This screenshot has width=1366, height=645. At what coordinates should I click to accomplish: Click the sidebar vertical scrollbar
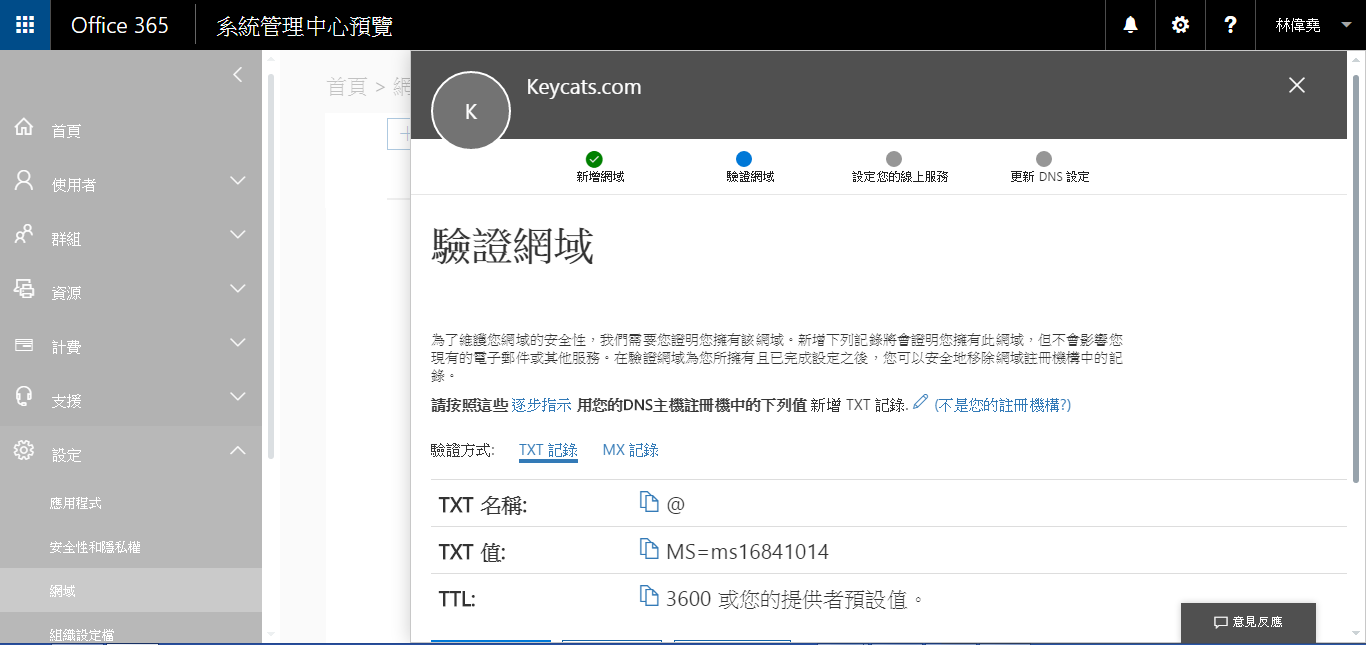click(269, 265)
